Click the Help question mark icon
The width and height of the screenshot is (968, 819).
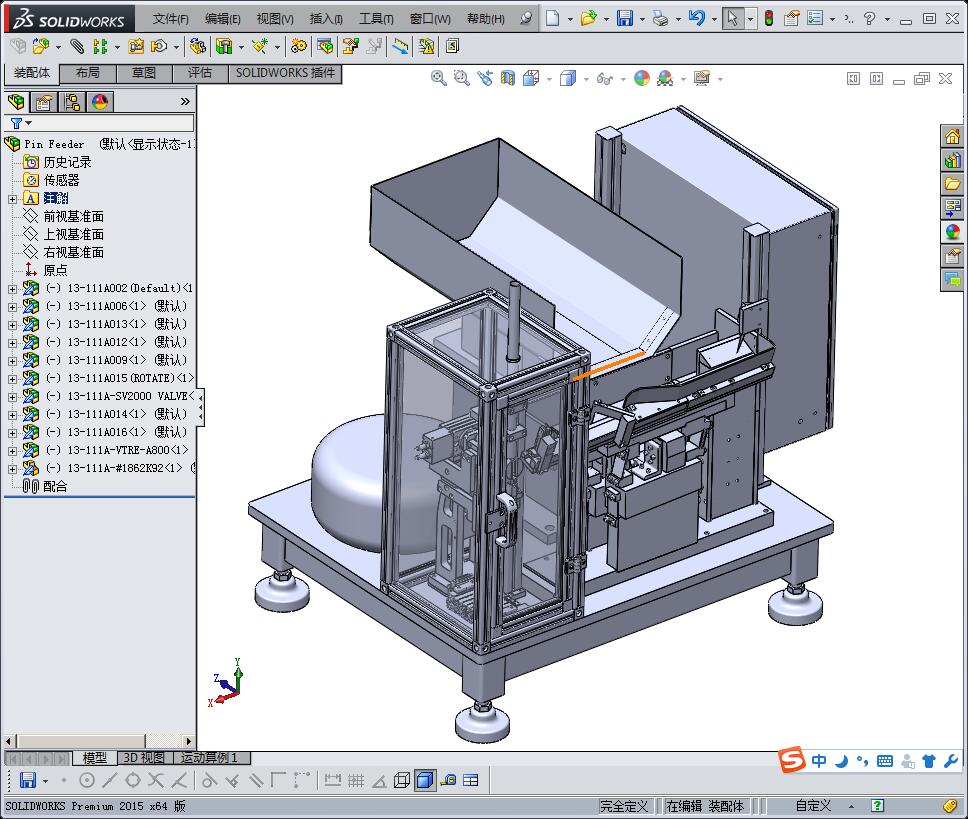point(869,19)
